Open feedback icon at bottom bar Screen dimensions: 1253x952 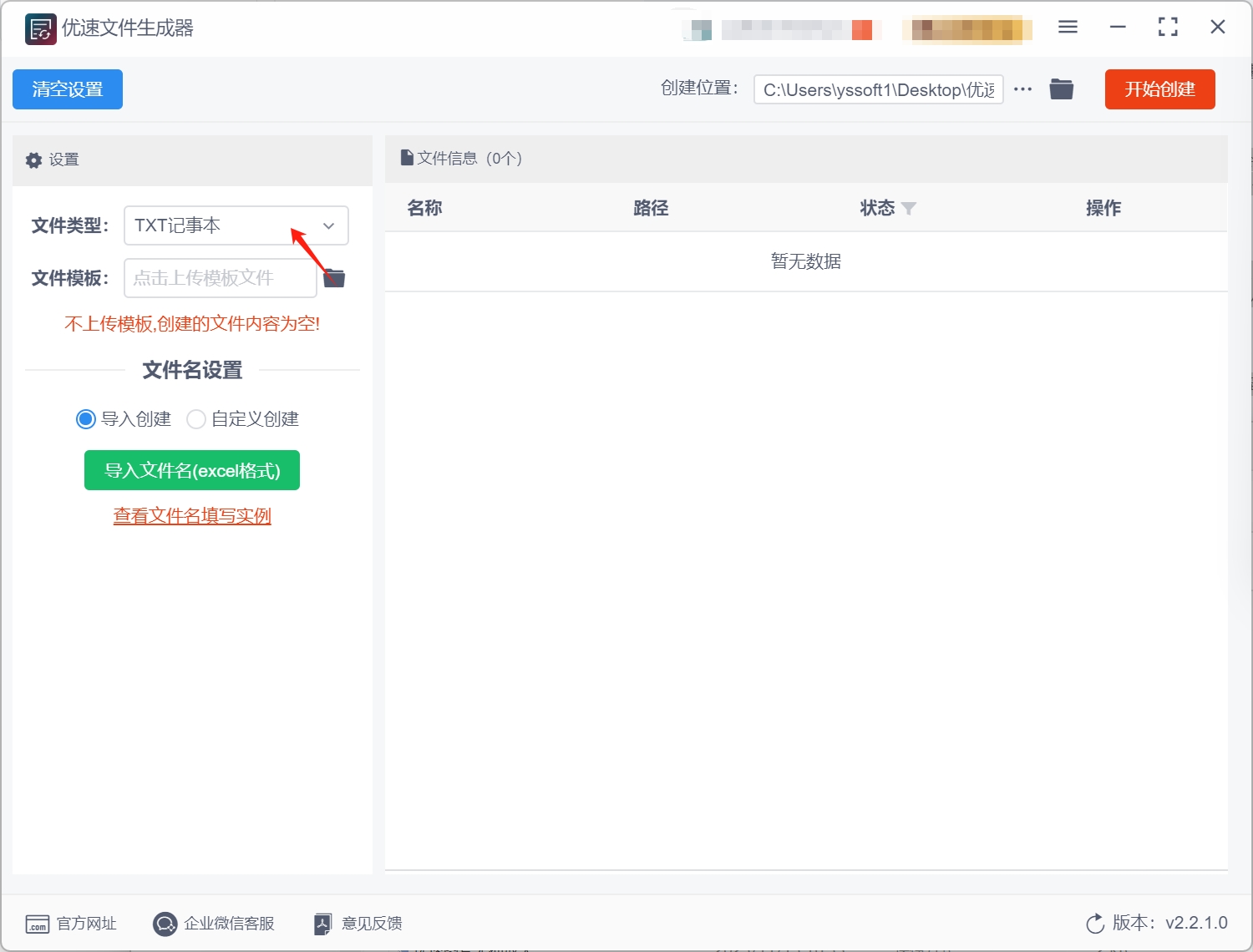[x=322, y=924]
